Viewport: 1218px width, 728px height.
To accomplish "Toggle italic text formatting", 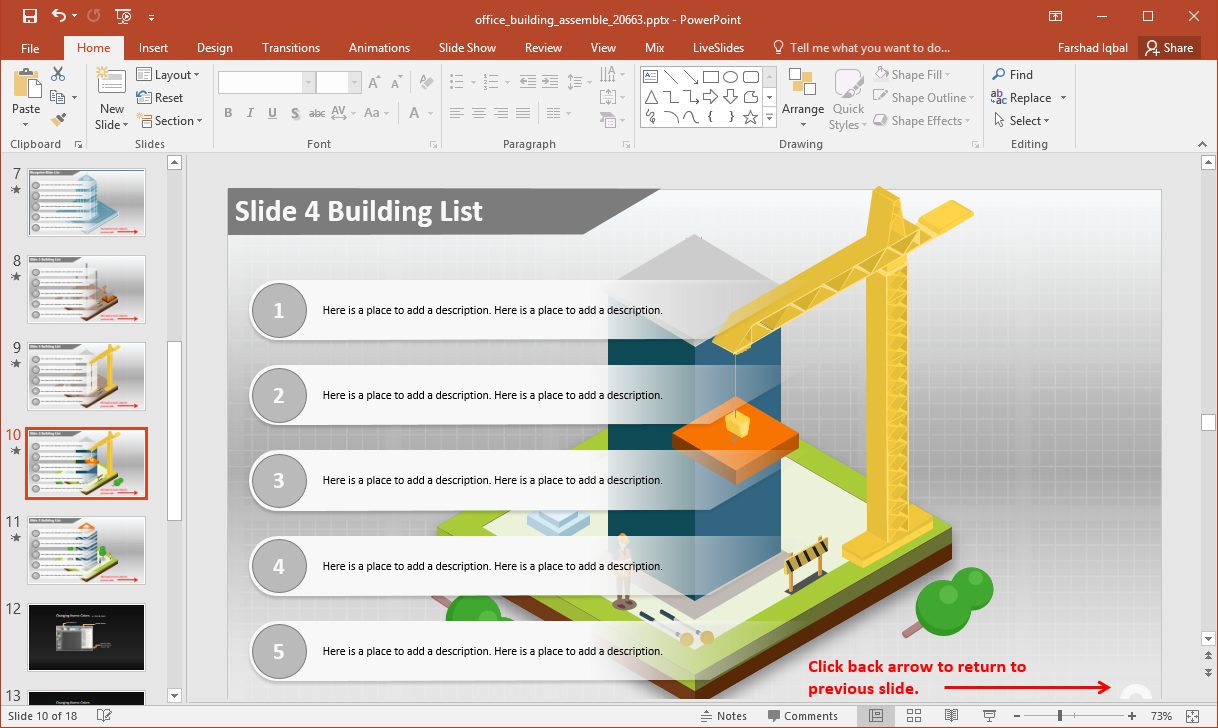I will (250, 113).
